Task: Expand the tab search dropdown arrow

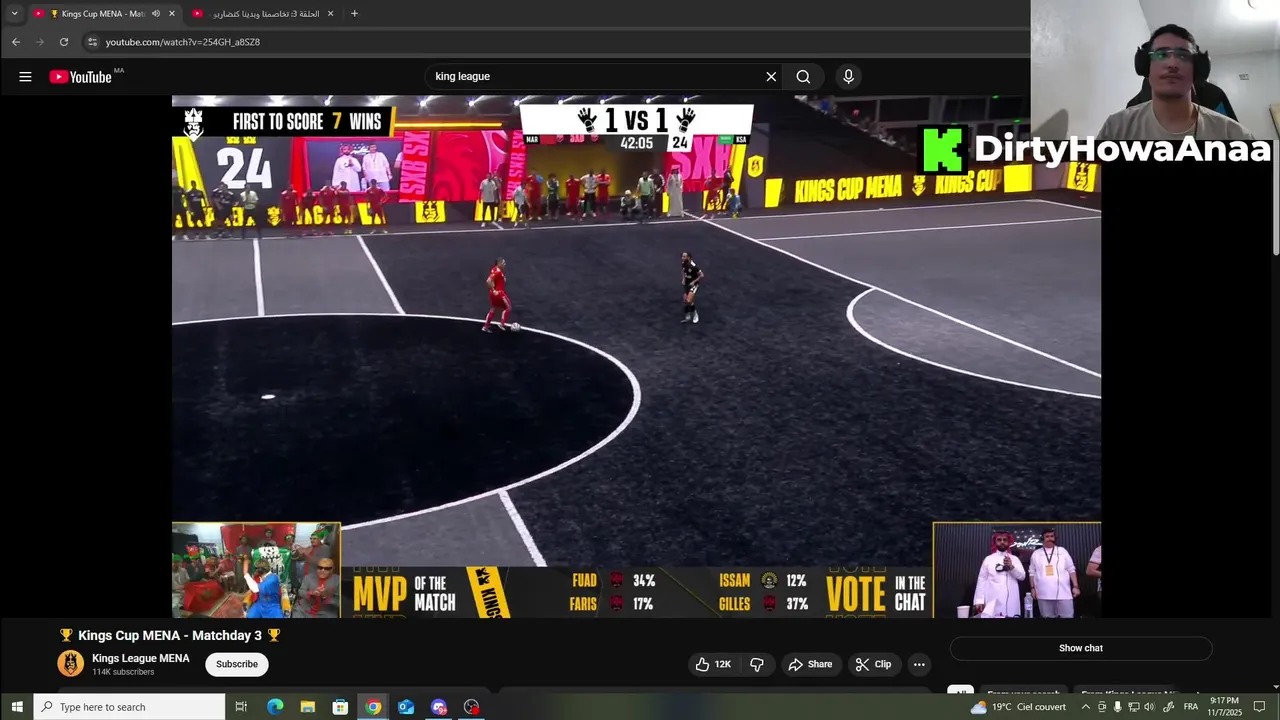Action: 14,14
